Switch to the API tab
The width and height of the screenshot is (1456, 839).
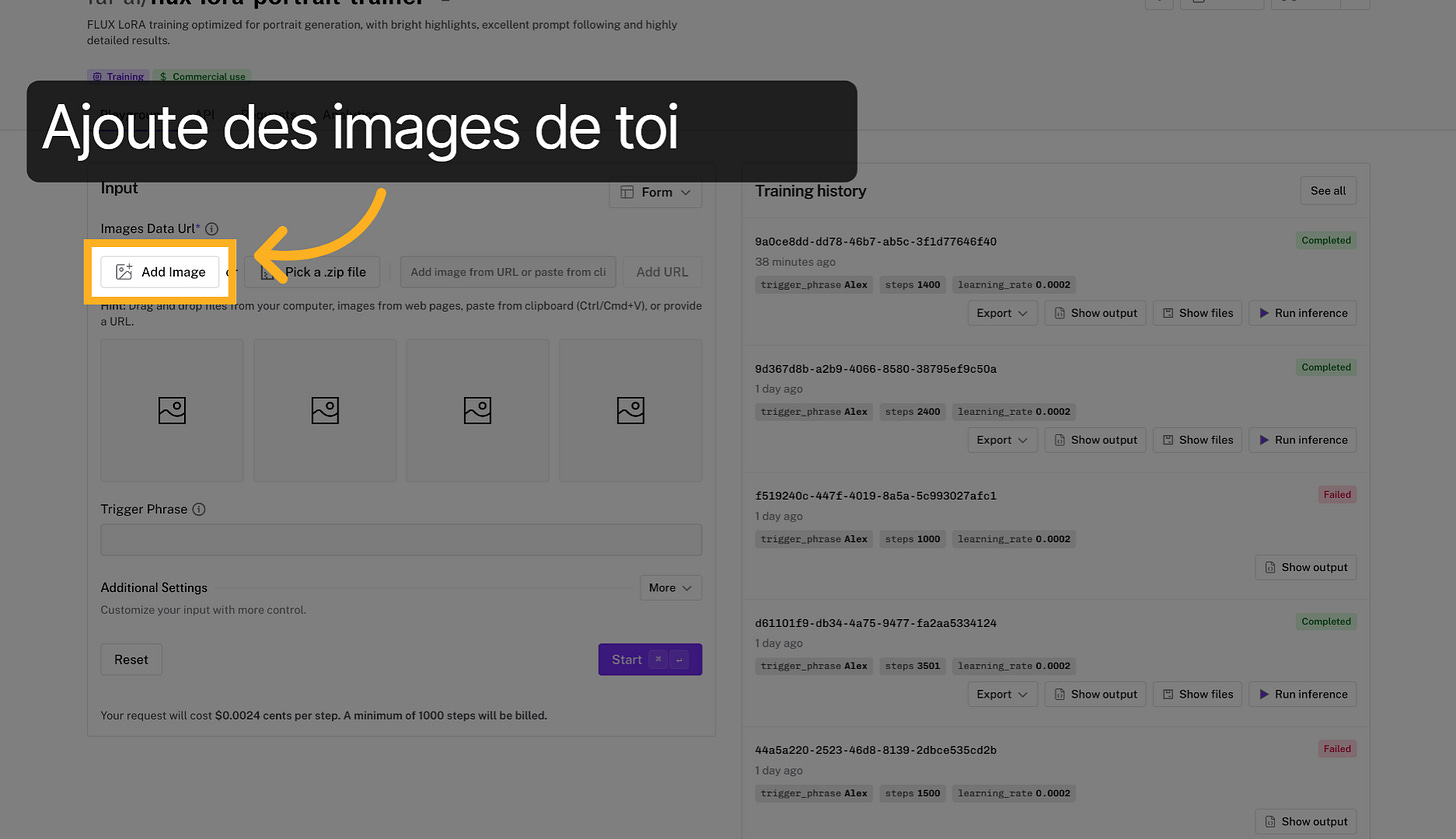205,113
